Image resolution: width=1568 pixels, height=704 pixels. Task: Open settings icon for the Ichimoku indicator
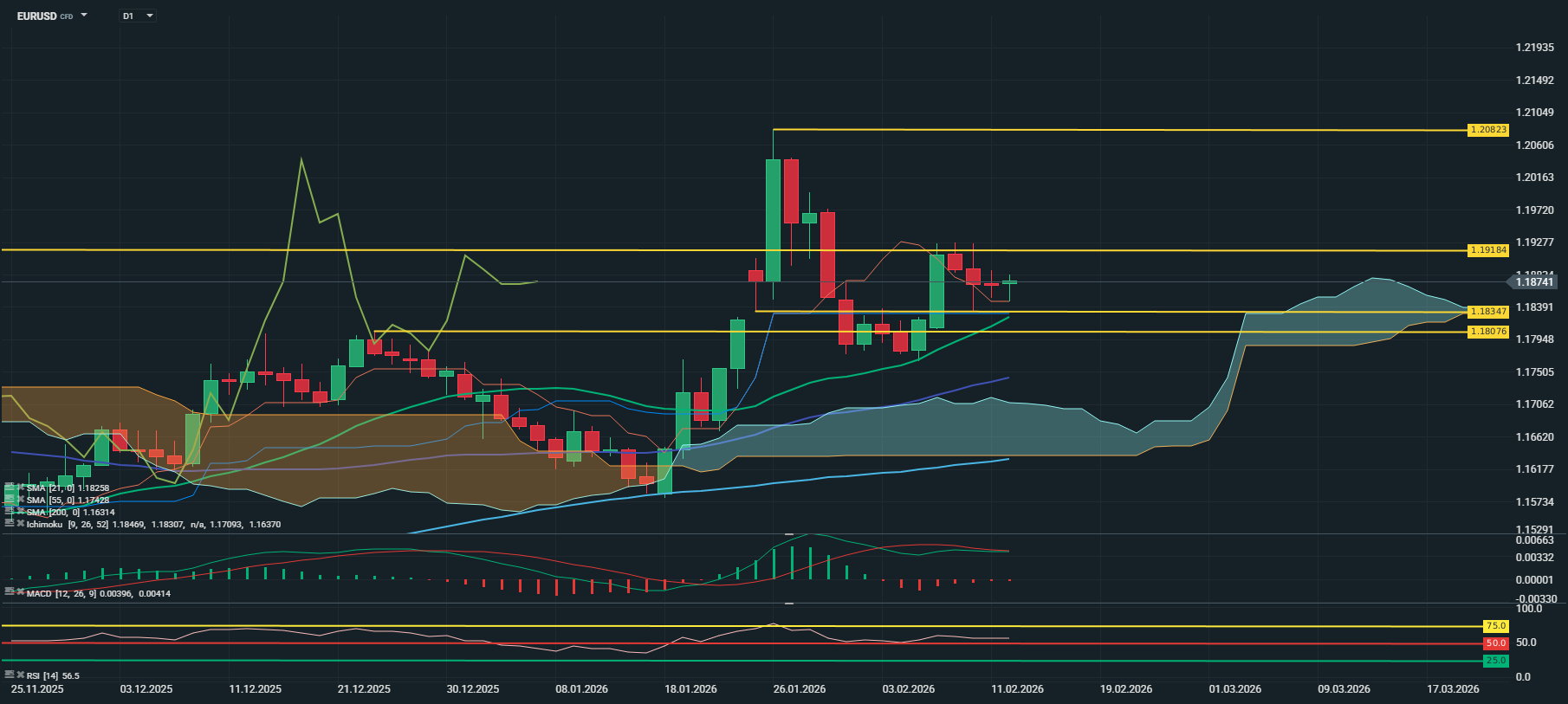point(10,524)
